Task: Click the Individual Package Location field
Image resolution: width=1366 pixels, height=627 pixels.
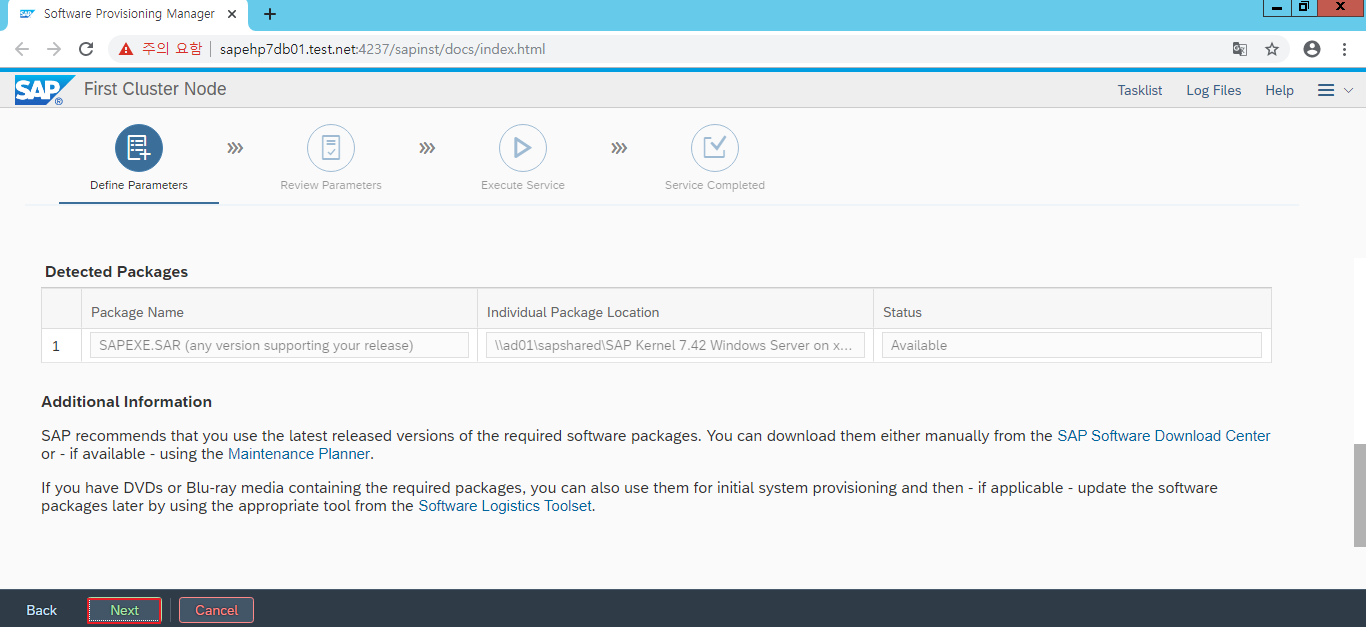Action: (x=675, y=345)
